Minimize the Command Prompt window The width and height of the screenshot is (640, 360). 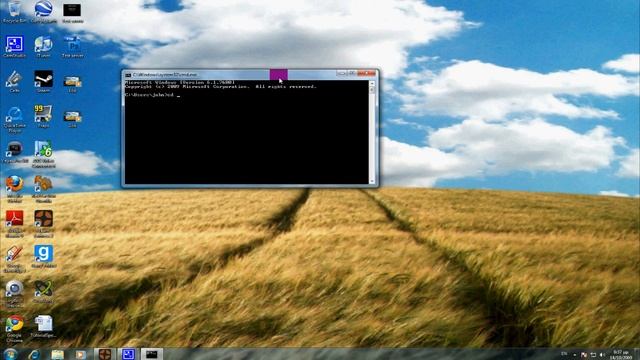click(341, 73)
